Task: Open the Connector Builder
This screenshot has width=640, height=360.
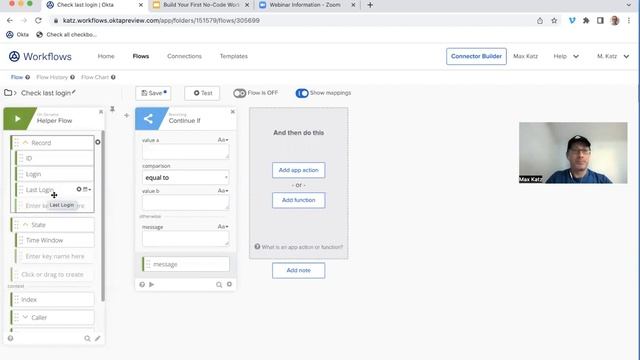Action: point(476,56)
